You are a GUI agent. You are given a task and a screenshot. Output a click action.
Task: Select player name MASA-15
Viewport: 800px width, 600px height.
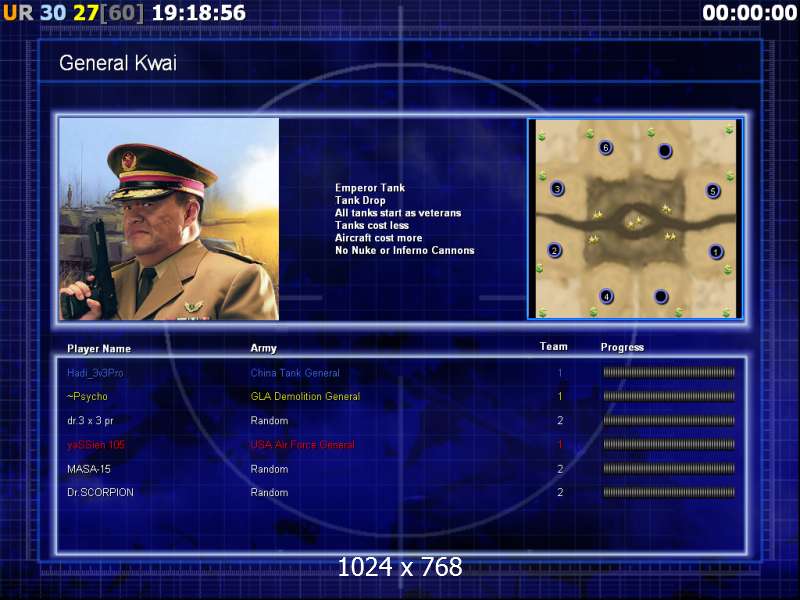point(89,469)
